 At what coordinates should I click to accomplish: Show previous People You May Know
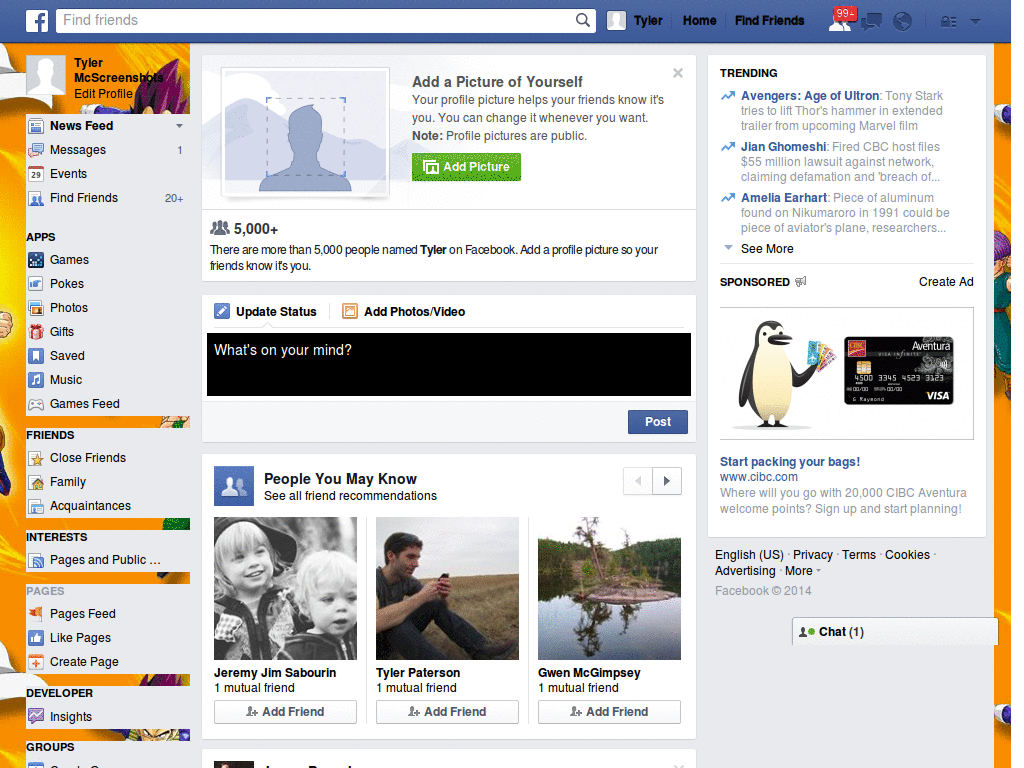point(638,481)
